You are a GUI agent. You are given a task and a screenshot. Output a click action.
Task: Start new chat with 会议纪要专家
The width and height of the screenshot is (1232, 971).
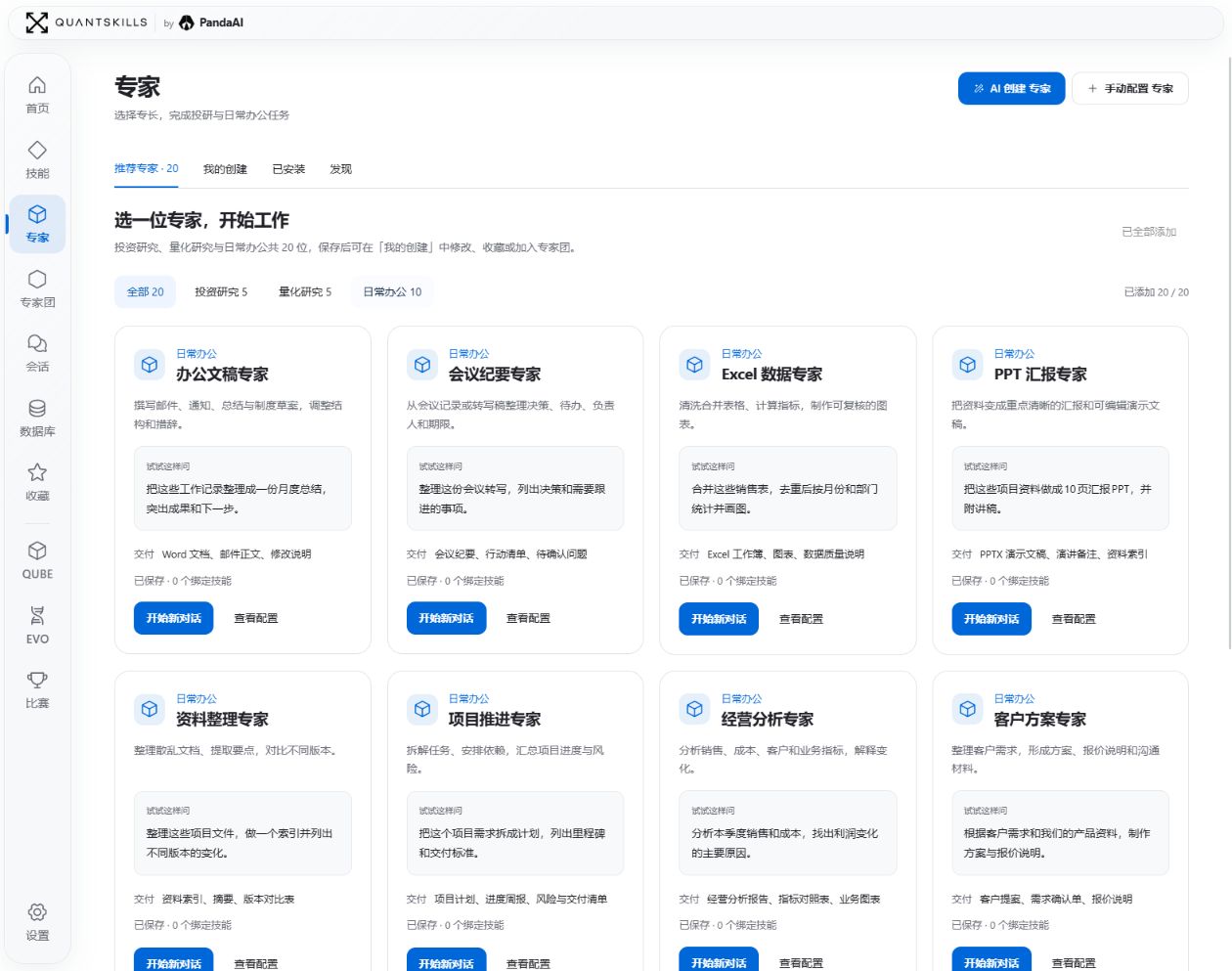tap(446, 618)
